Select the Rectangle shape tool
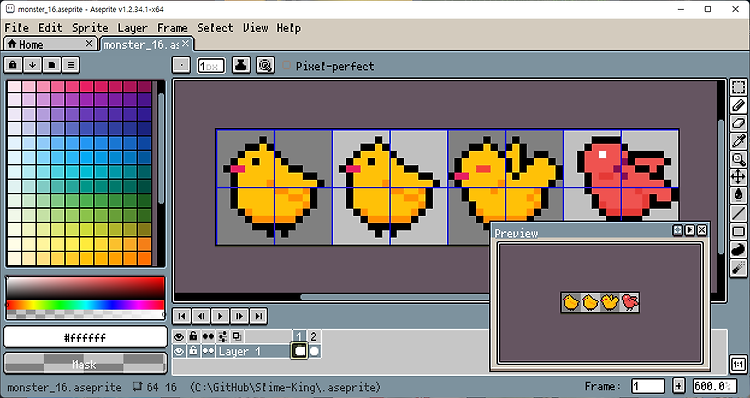Image resolution: width=750 pixels, height=398 pixels. 739,232
